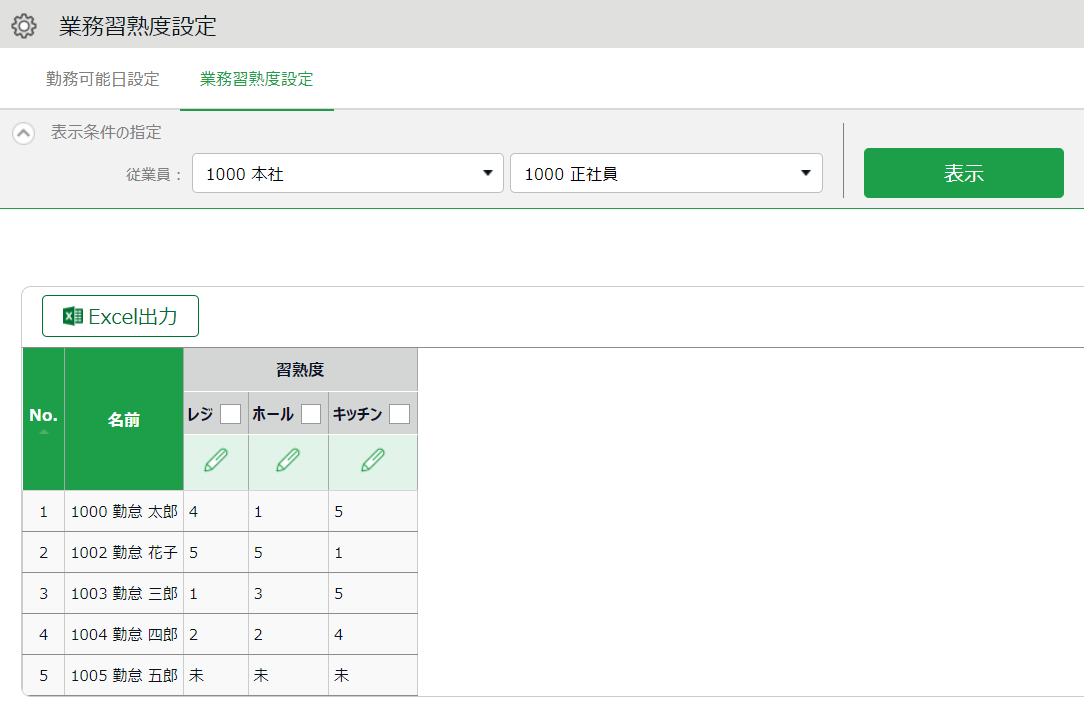Image resolution: width=1084 pixels, height=714 pixels.
Task: Enable the ホール column checkbox
Action: click(311, 414)
